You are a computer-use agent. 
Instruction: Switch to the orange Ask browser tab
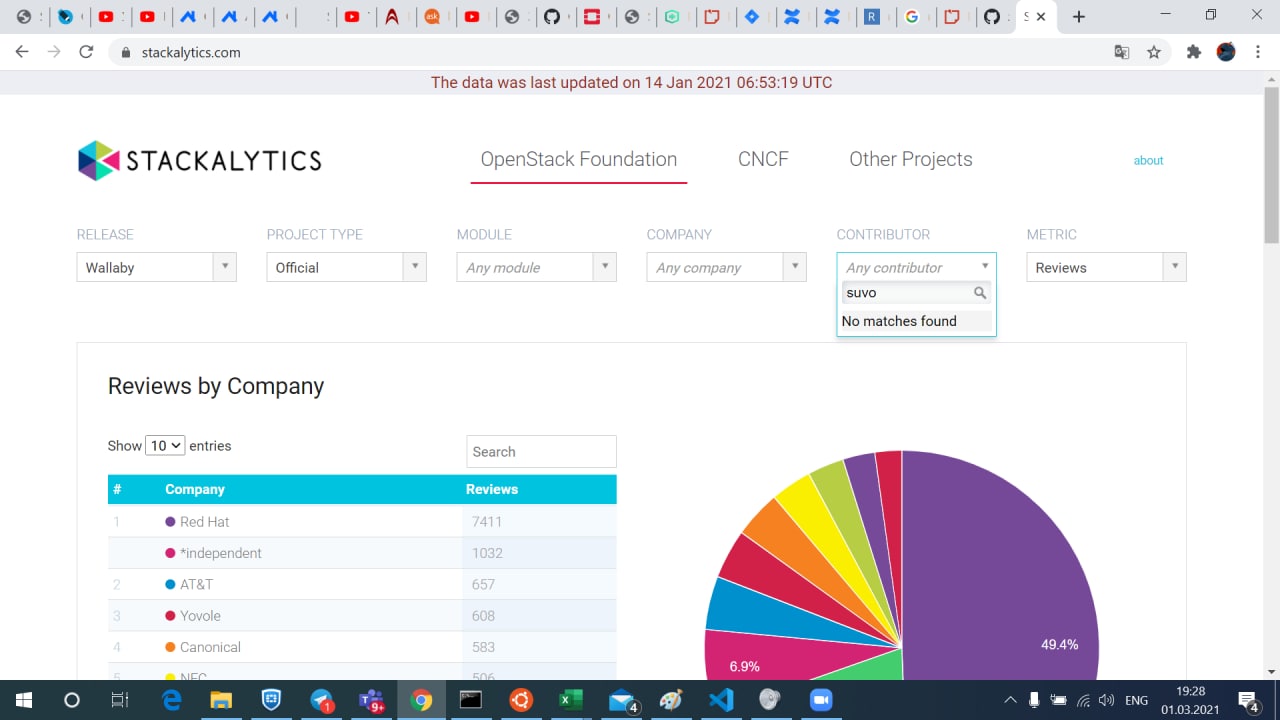pyautogui.click(x=432, y=17)
